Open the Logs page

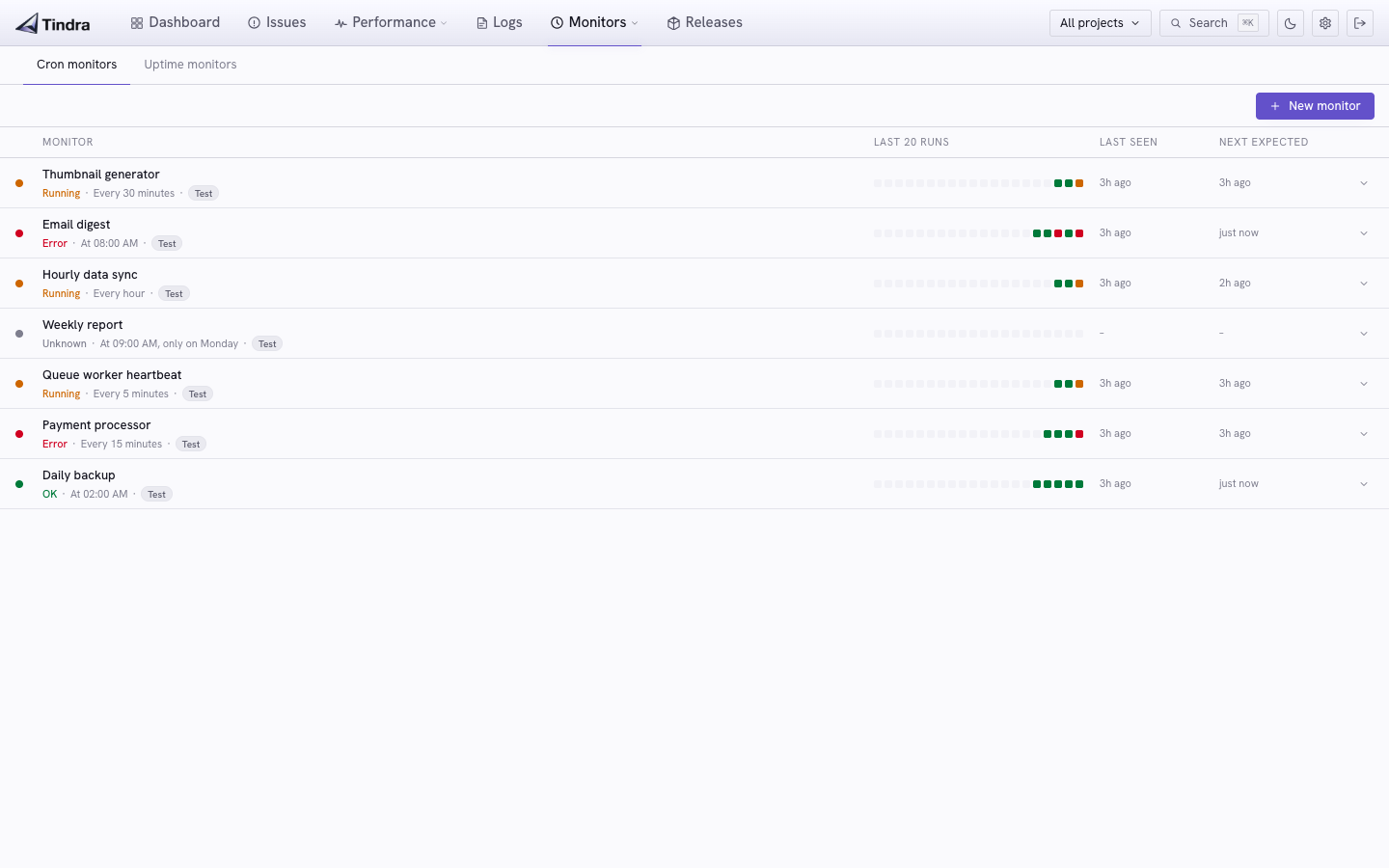click(x=499, y=22)
